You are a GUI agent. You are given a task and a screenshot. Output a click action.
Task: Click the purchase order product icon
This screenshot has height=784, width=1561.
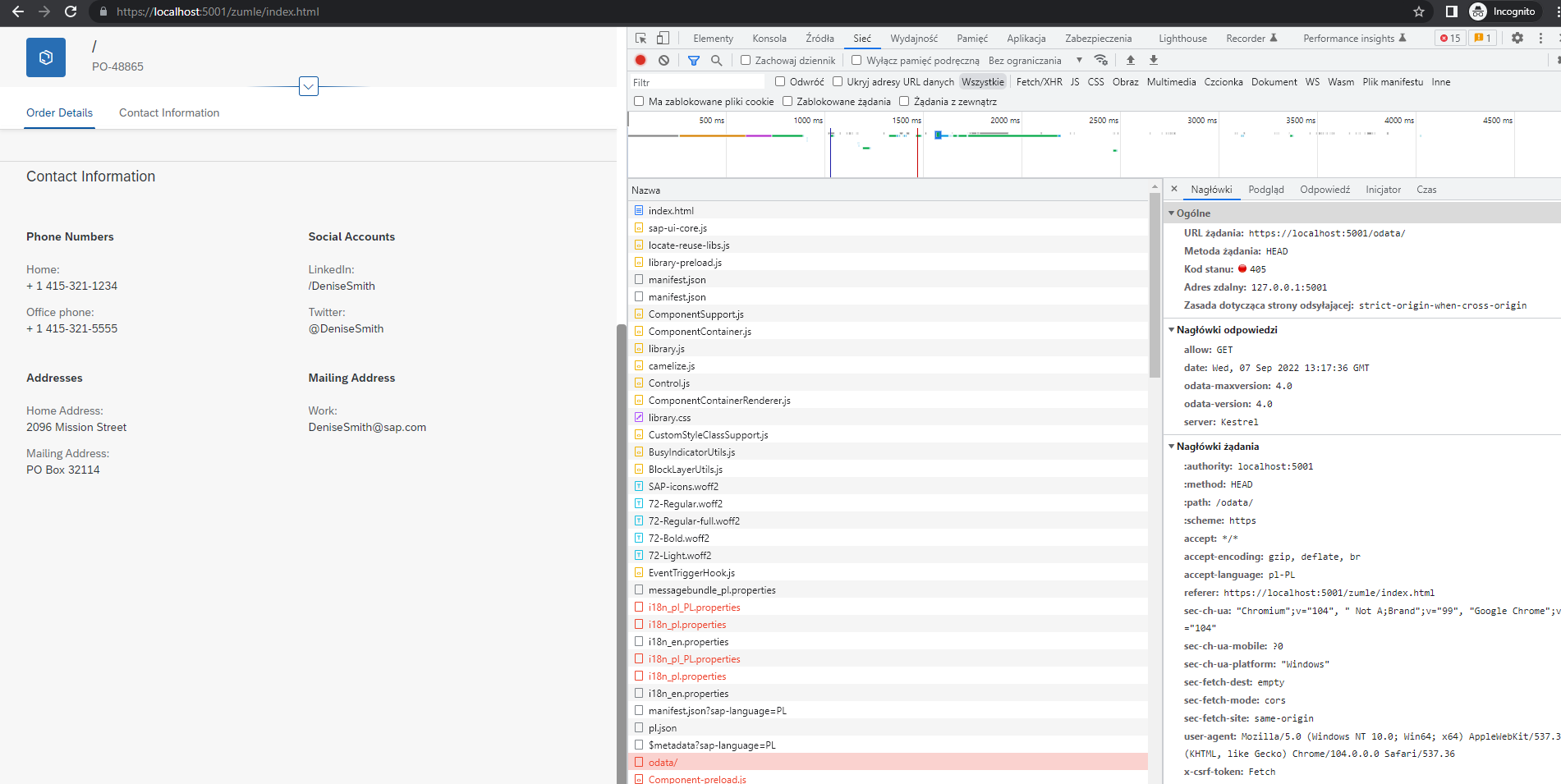point(46,57)
